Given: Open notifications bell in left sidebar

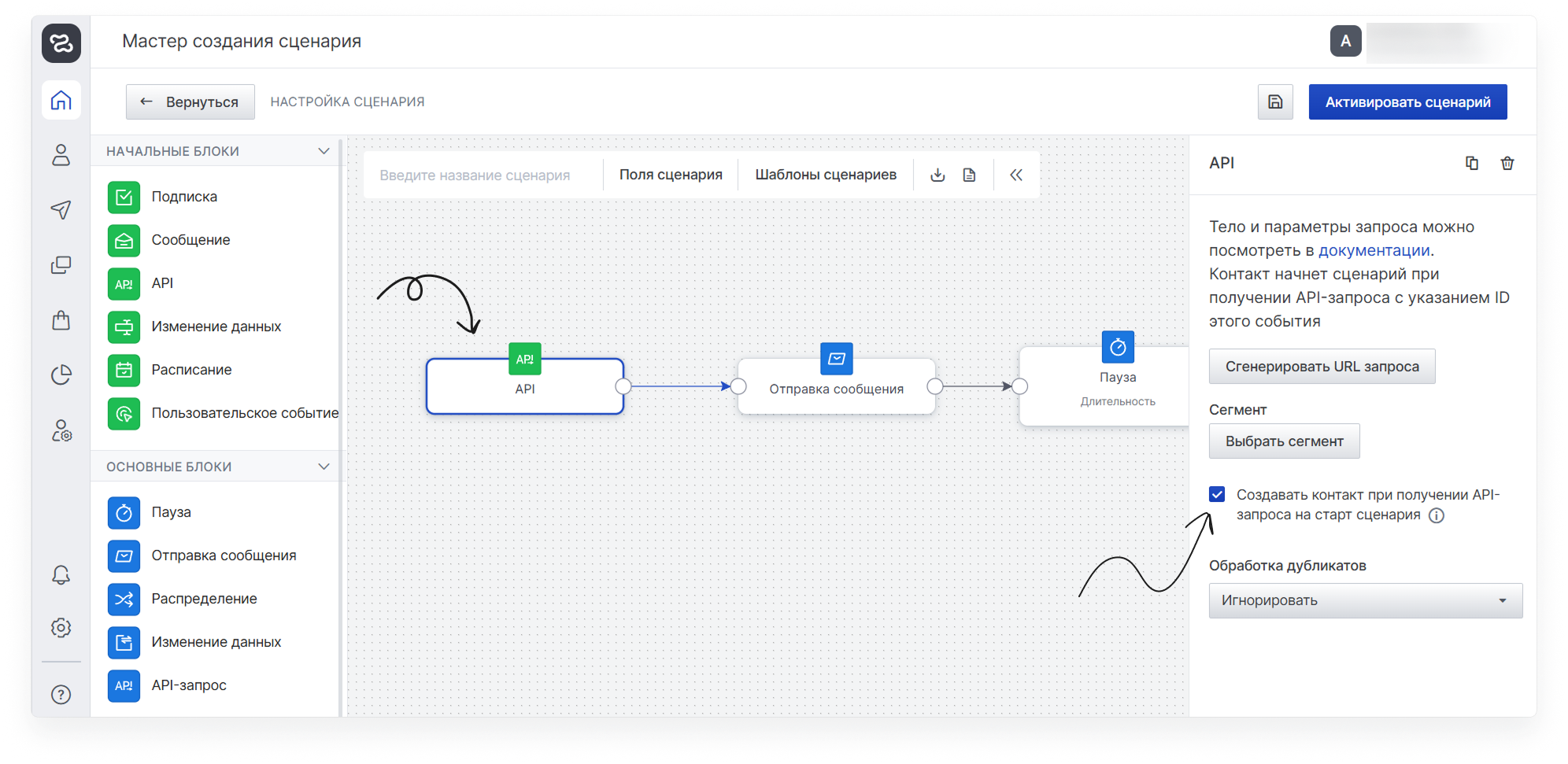Looking at the screenshot, I should coord(61,575).
